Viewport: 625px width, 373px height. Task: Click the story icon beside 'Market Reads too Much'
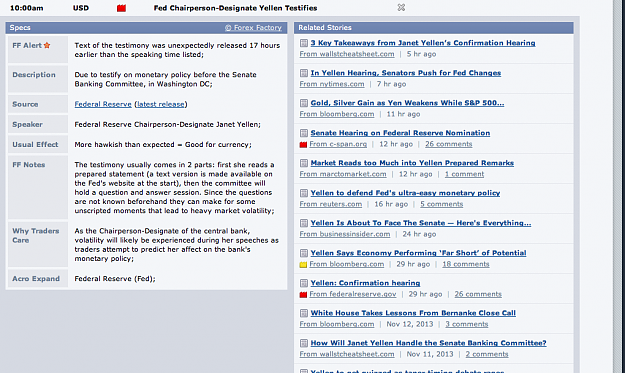304,163
